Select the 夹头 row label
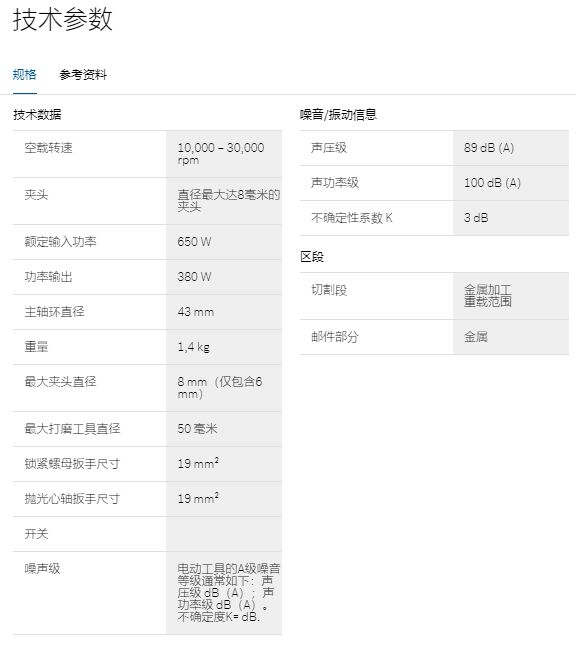576x660 pixels. tap(36, 194)
